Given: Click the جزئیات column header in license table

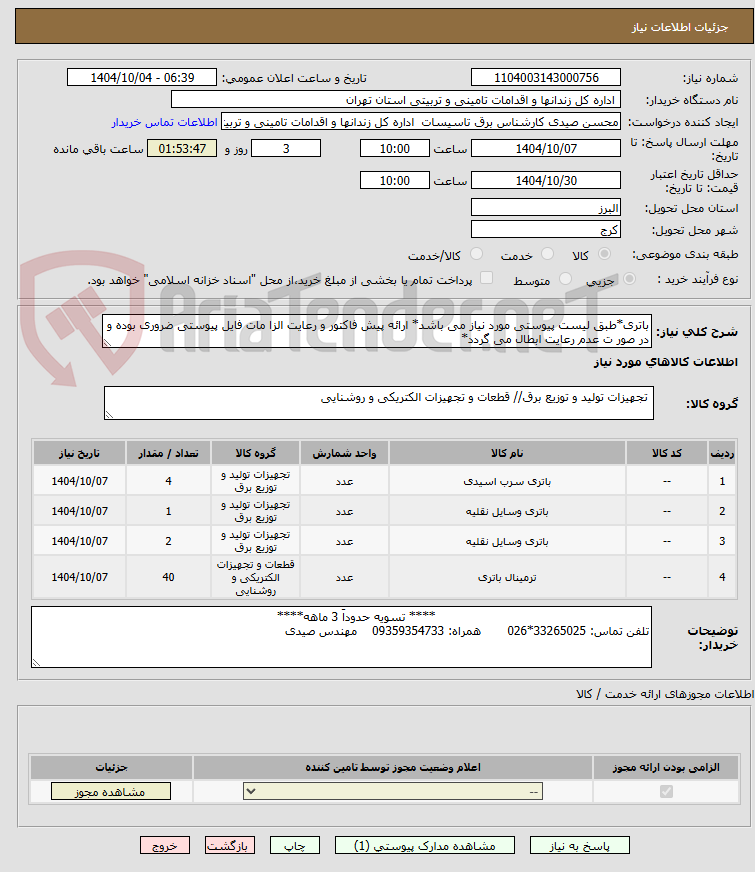Looking at the screenshot, I should coord(111,767).
